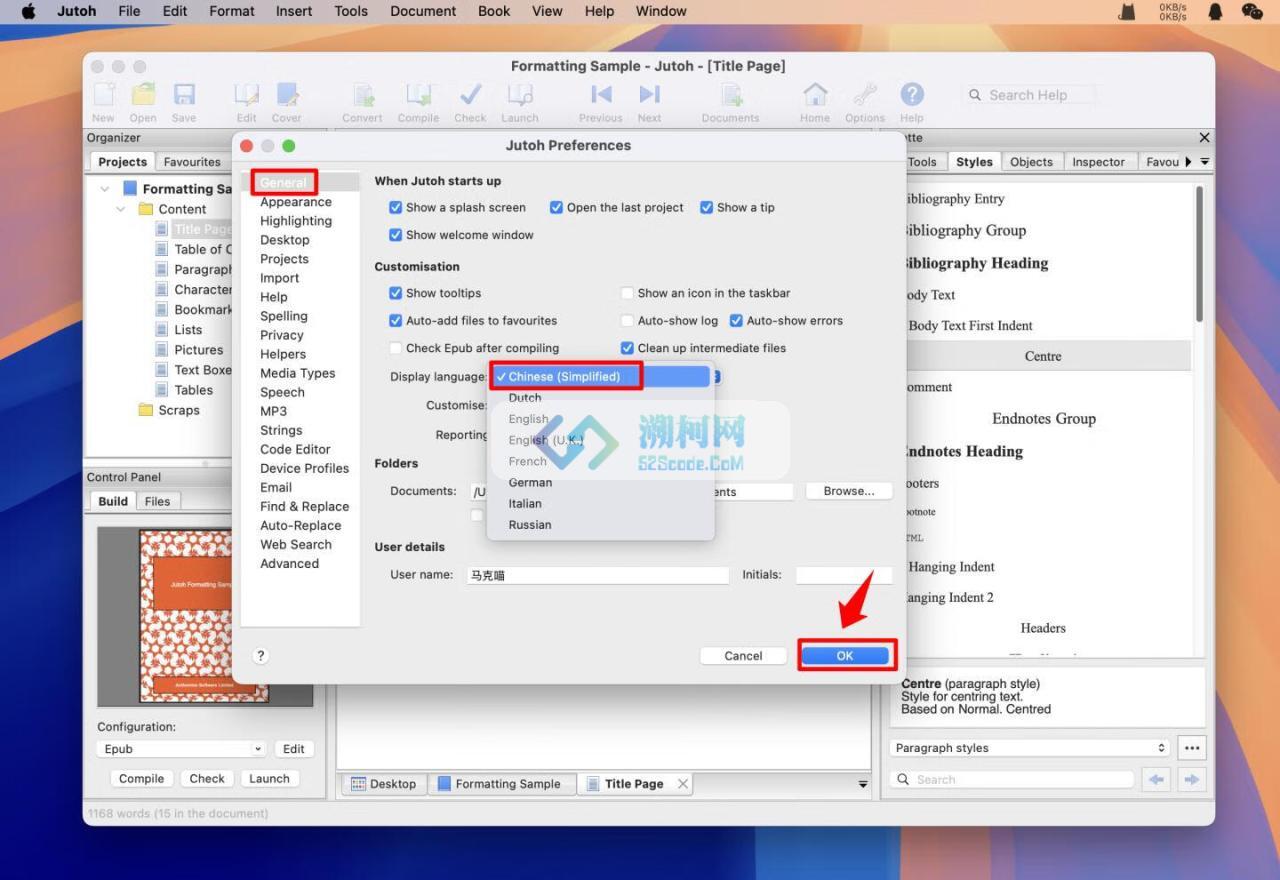This screenshot has width=1280, height=880.
Task: Click the Check toolbar icon
Action: (470, 95)
